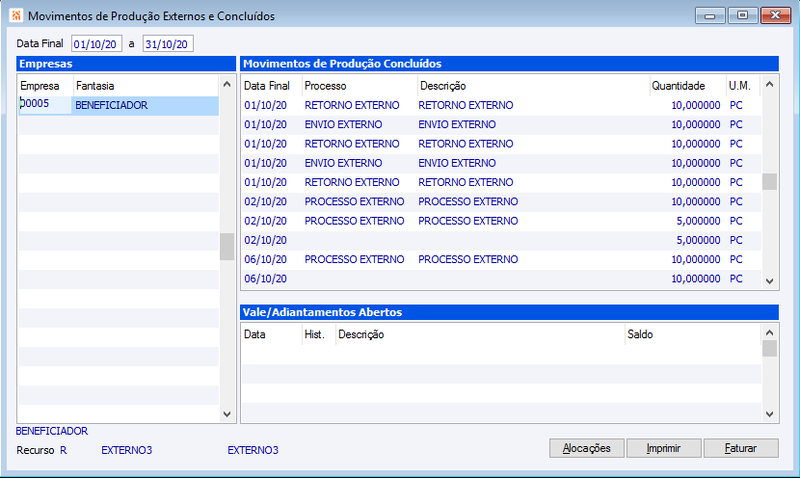Click the Alocações button
This screenshot has width=800, height=478.
tap(587, 448)
